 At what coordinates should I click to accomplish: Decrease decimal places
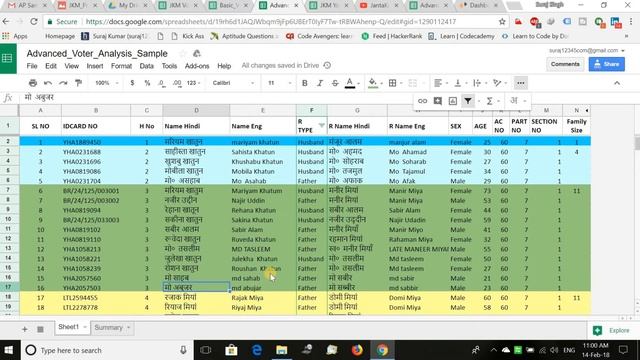click(162, 83)
